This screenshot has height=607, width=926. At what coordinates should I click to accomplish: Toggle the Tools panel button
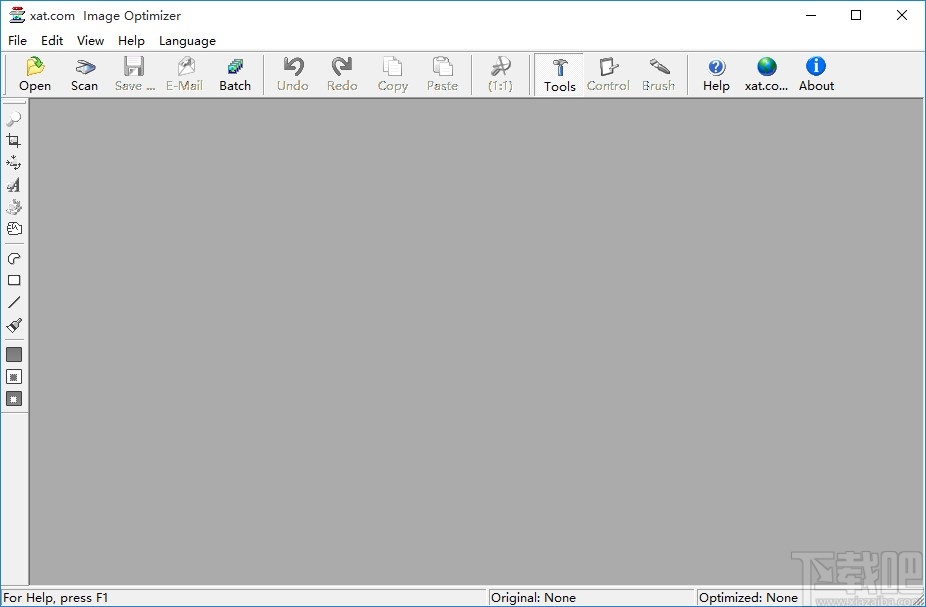click(559, 75)
